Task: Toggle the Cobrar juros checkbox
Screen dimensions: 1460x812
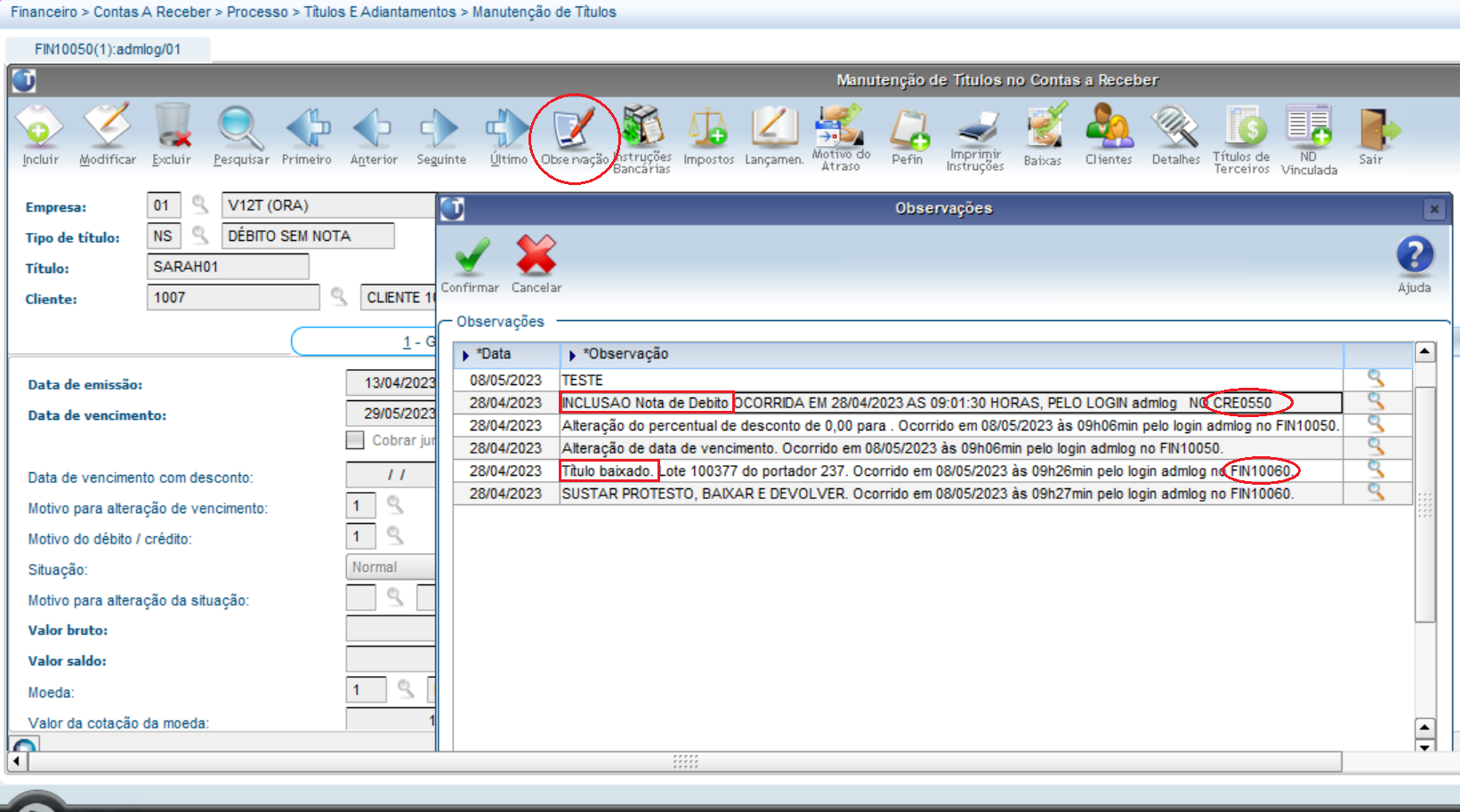Action: click(x=355, y=440)
